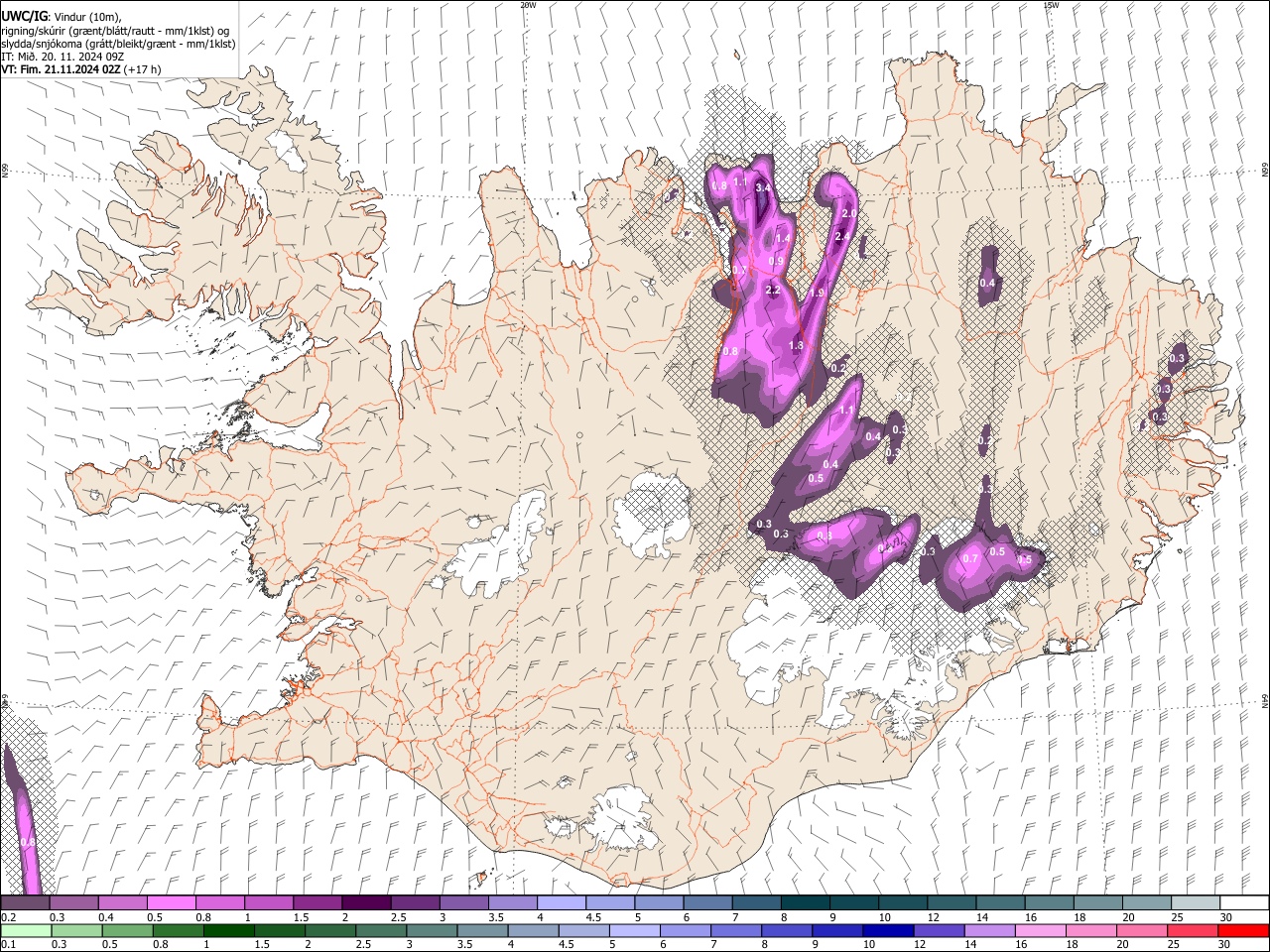Click the 'VT: Fim. 21.11.2024 02Z (+17 h)' line
Viewport: 1270px width, 952px height.
pos(80,69)
